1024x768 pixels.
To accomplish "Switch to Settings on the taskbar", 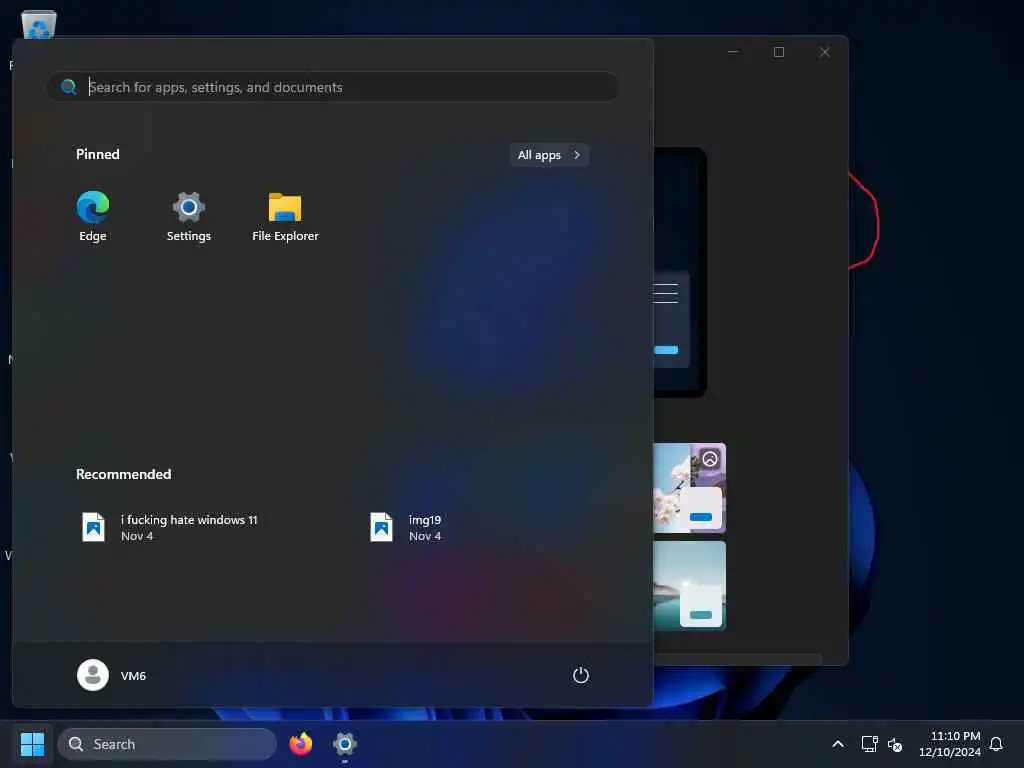I will (345, 744).
